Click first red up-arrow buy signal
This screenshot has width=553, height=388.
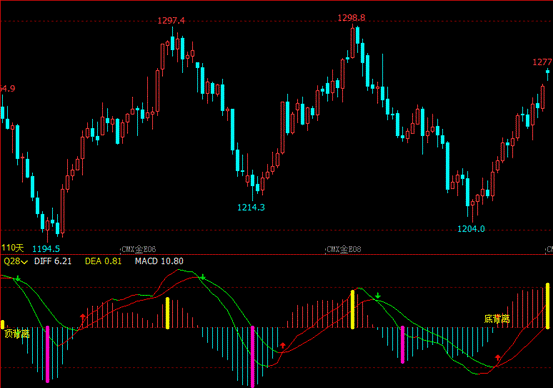pos(83,316)
